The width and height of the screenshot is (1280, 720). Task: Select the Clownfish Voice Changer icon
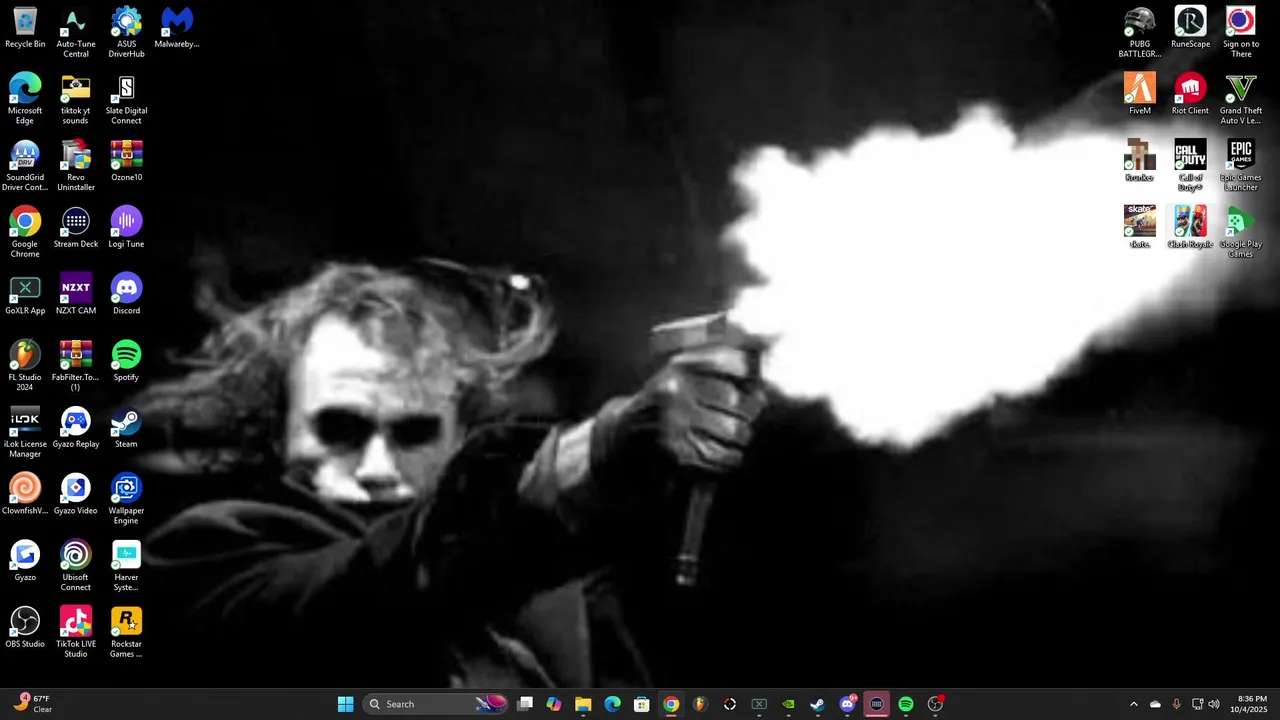click(25, 495)
